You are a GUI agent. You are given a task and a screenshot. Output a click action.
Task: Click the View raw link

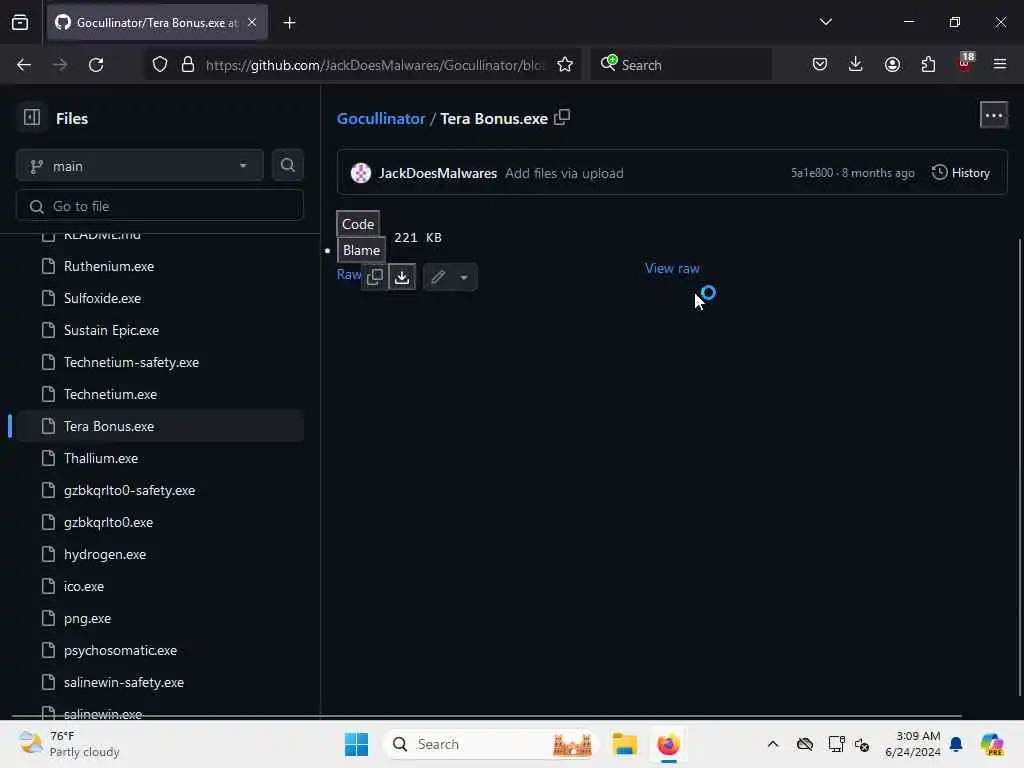pos(672,268)
